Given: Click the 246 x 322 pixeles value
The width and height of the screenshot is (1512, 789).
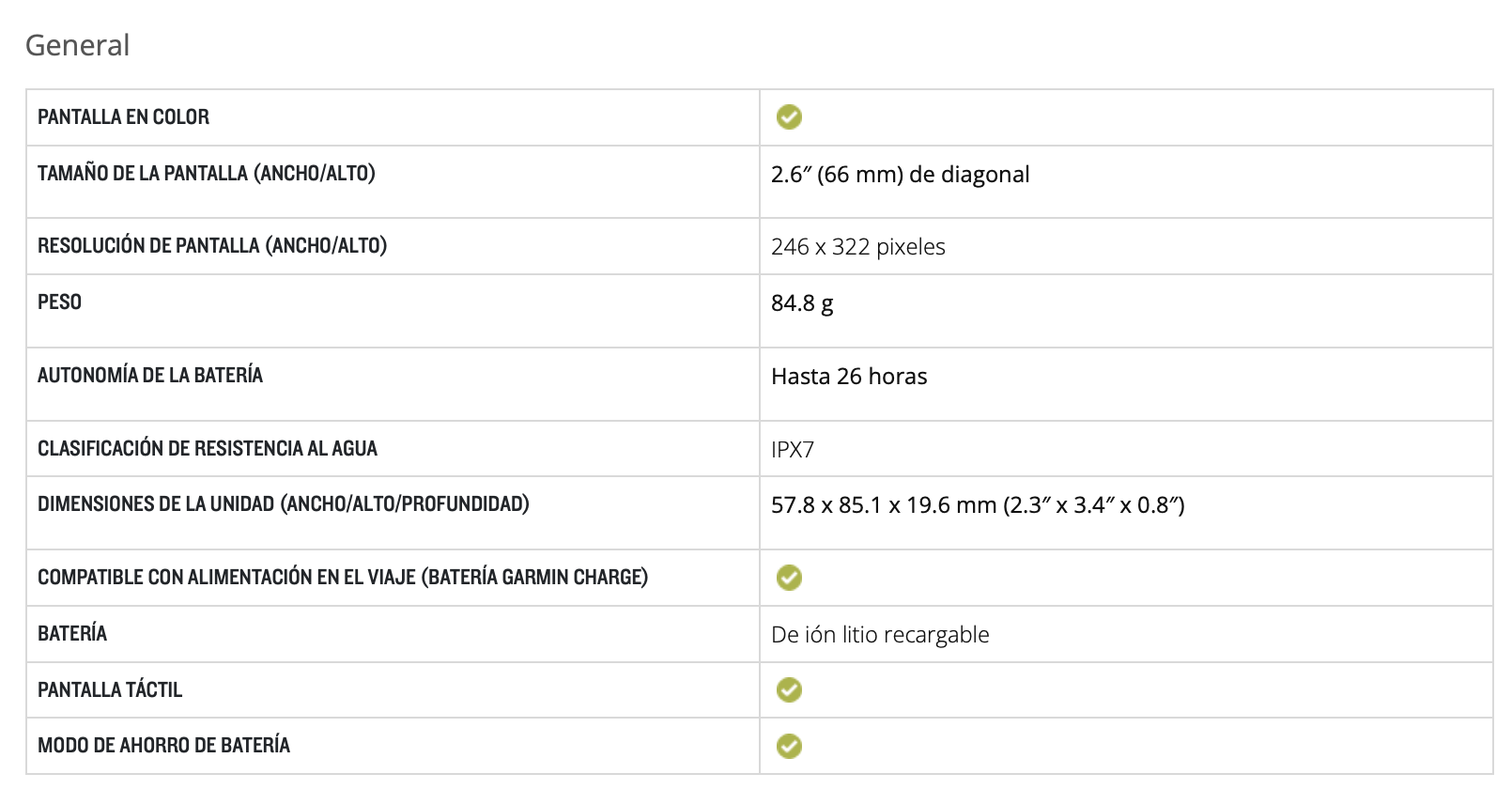Looking at the screenshot, I should coord(857,247).
